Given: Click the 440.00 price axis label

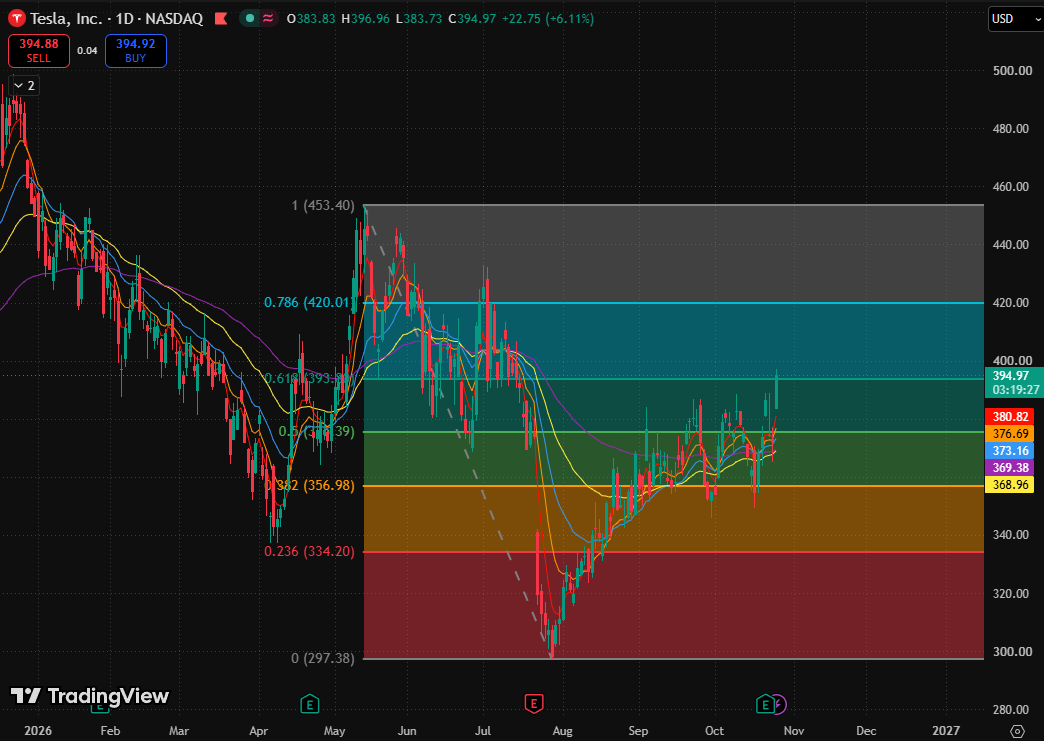Looking at the screenshot, I should click(1010, 245).
